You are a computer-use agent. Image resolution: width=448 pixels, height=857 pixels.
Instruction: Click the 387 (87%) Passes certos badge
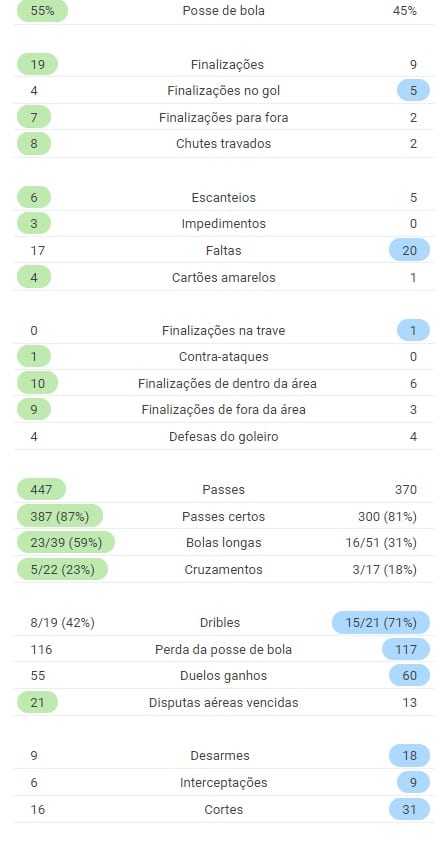pyautogui.click(x=60, y=516)
